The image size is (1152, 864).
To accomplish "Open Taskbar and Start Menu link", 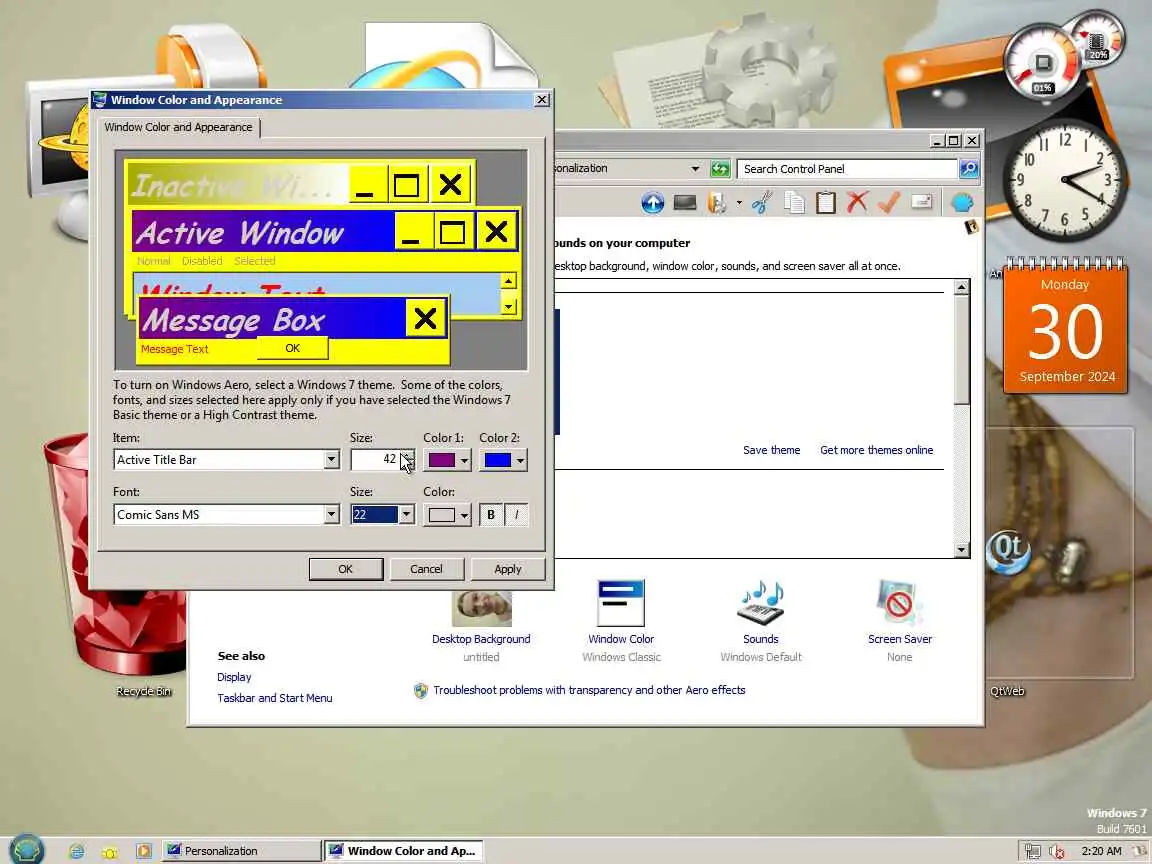I will pos(275,698).
